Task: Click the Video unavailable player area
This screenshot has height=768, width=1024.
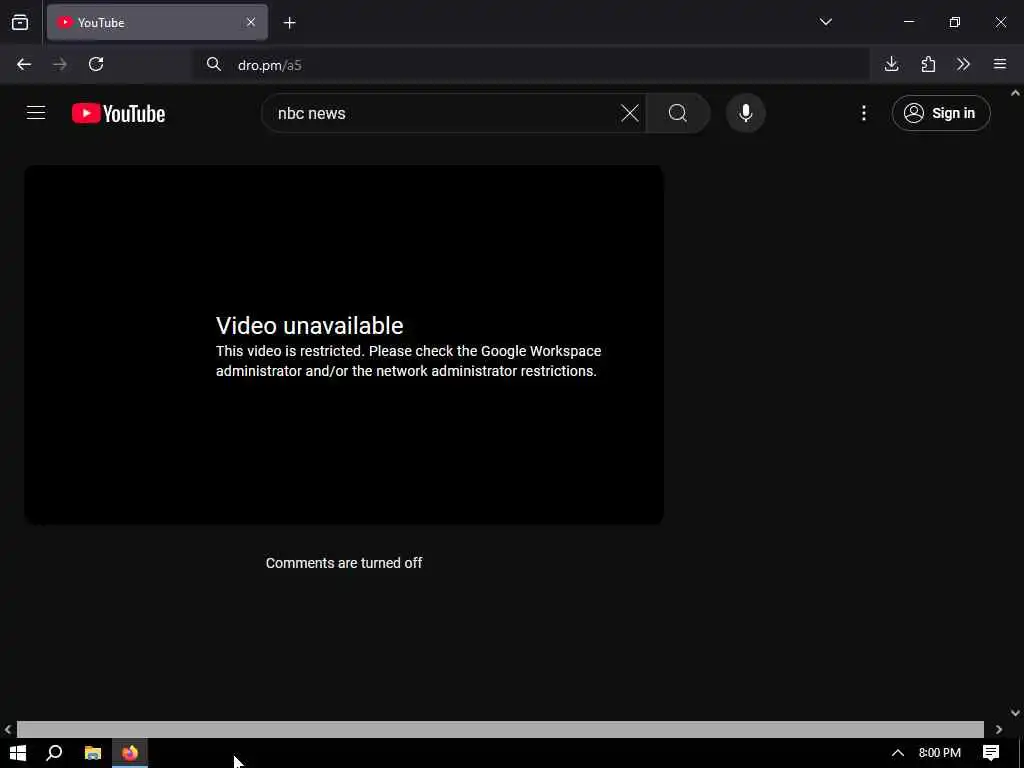Action: point(344,345)
